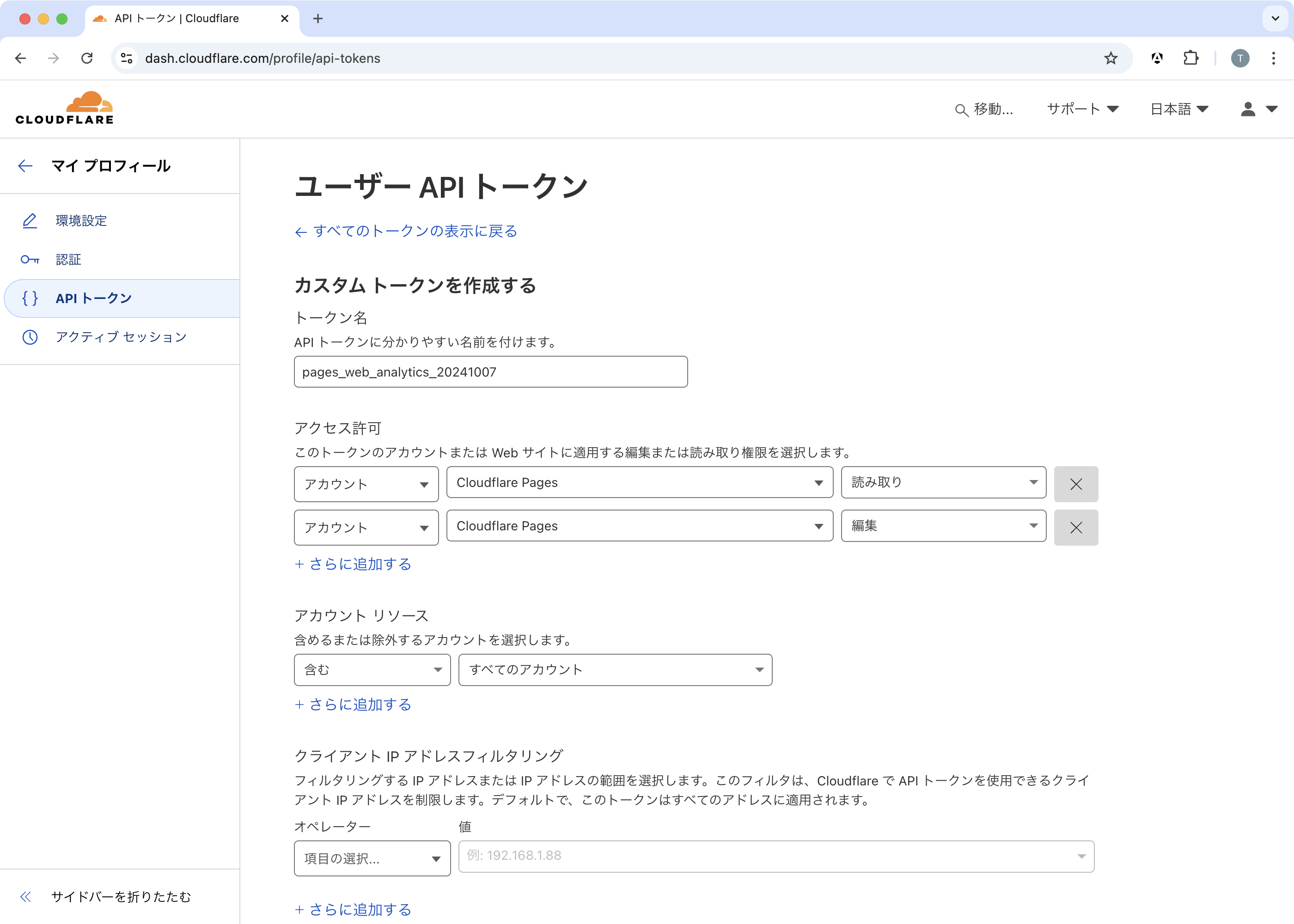The height and width of the screenshot is (924, 1294).
Task: Remove the 読み取り permission row via X icon
Action: [x=1075, y=484]
